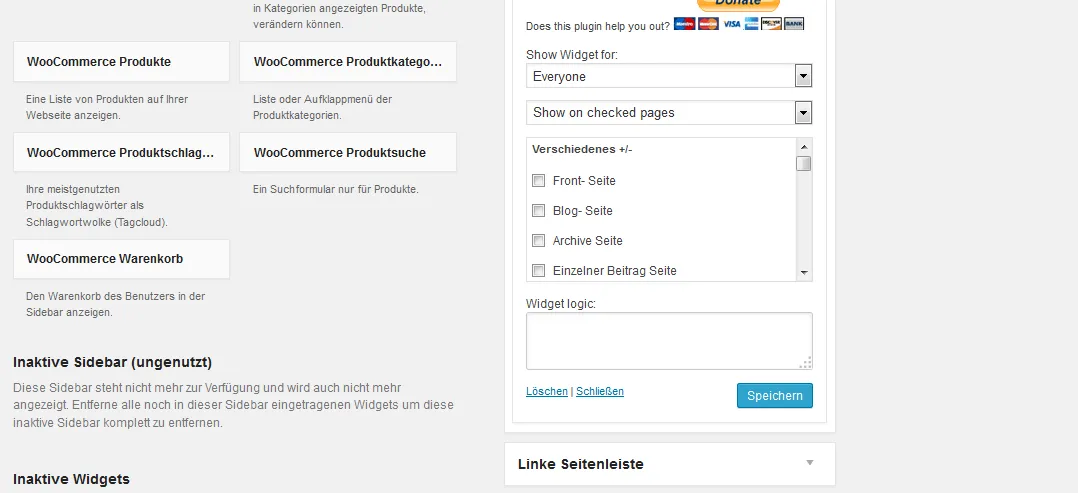Select the WooCommerce Produkte widget
Viewport: 1078px width, 493px height.
121,61
